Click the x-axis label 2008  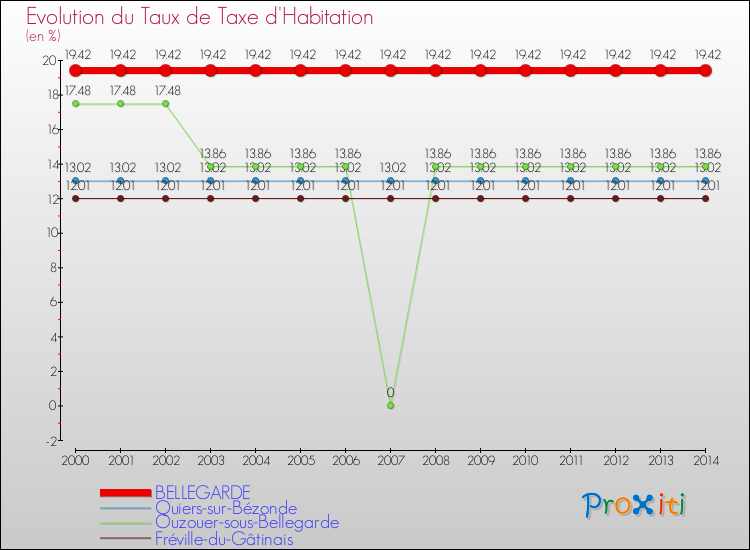(x=435, y=461)
